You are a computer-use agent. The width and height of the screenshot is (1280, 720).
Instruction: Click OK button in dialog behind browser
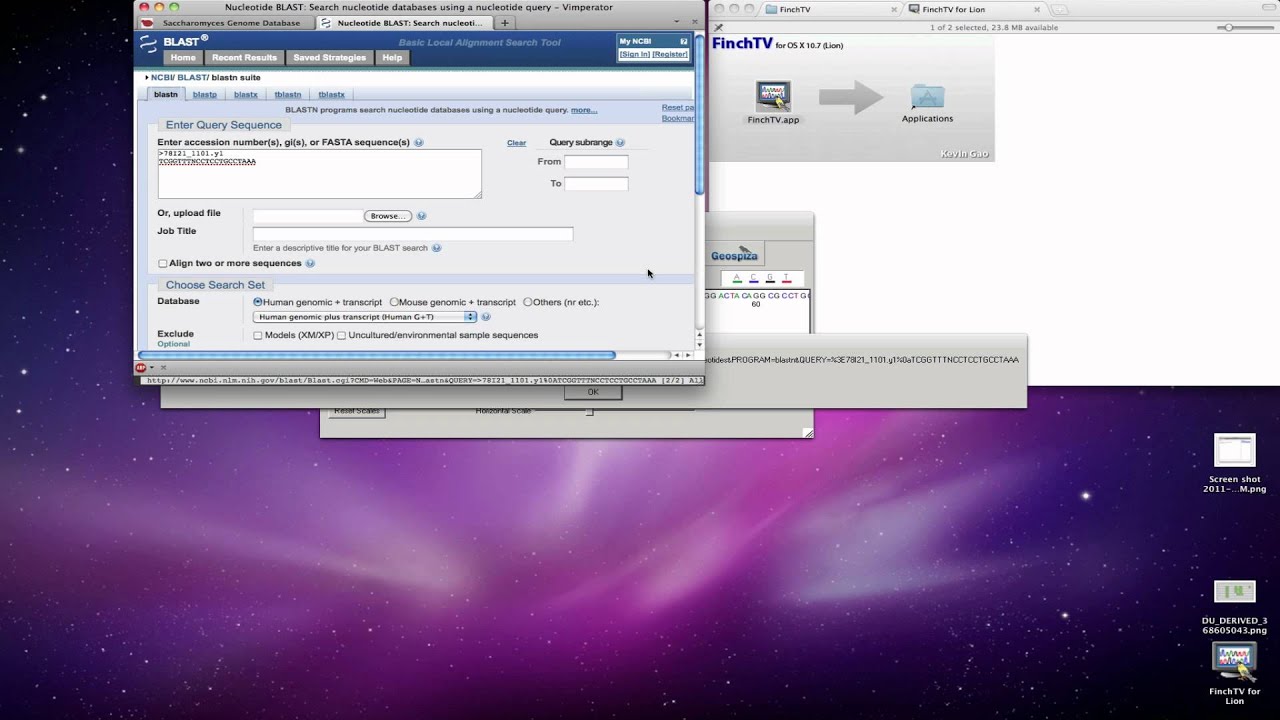pyautogui.click(x=593, y=392)
